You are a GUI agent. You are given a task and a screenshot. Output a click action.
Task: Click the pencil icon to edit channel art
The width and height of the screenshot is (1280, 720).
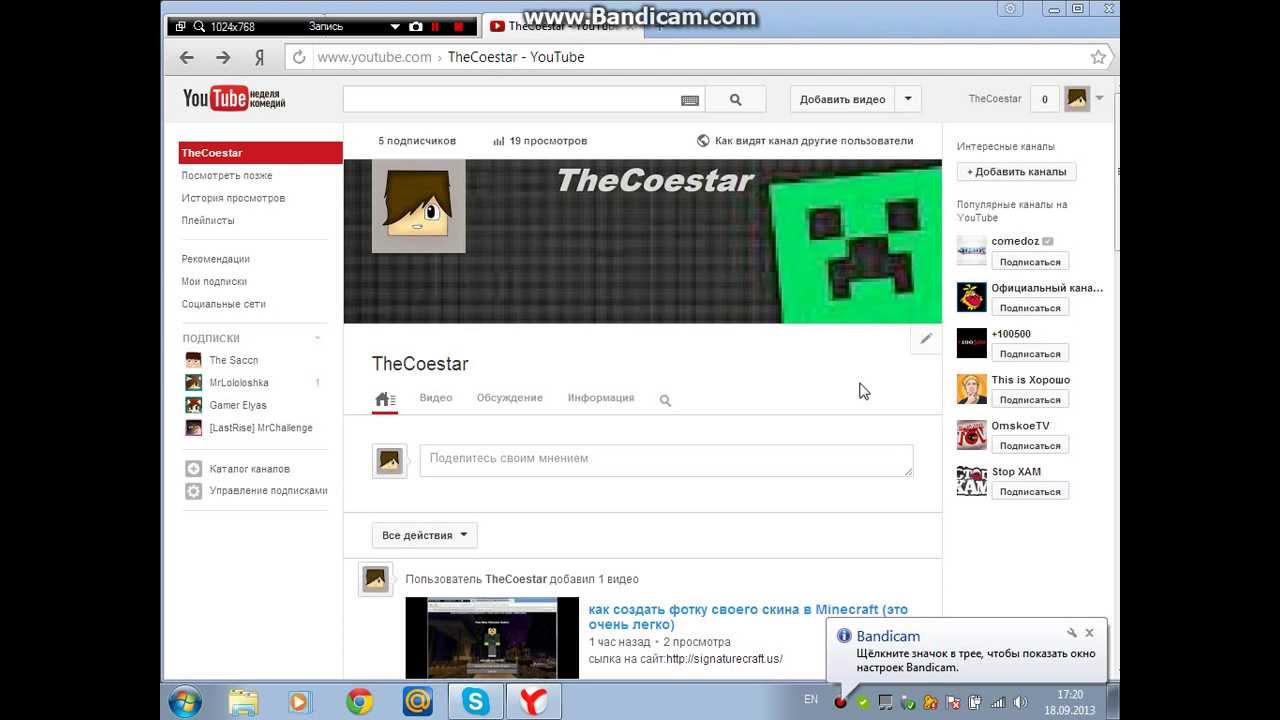tap(926, 339)
